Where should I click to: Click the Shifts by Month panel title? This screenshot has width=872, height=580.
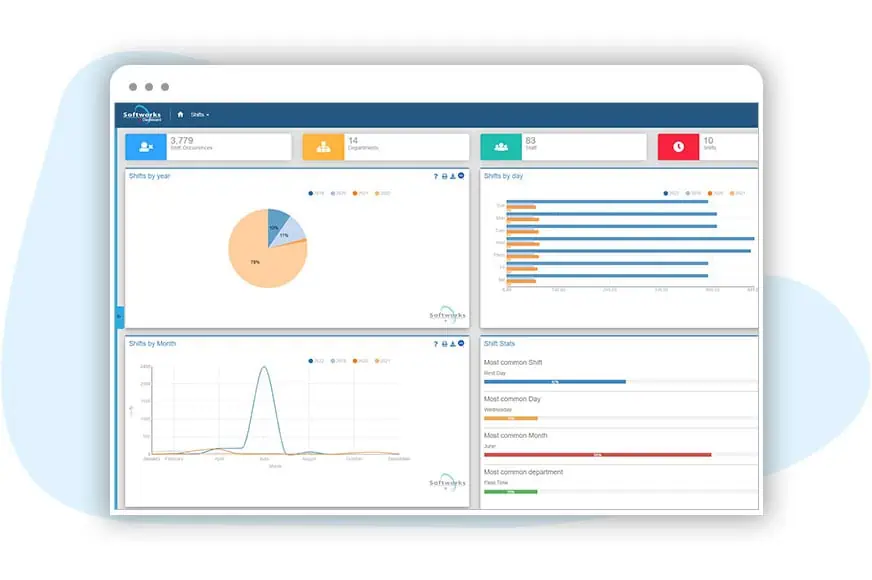[152, 344]
